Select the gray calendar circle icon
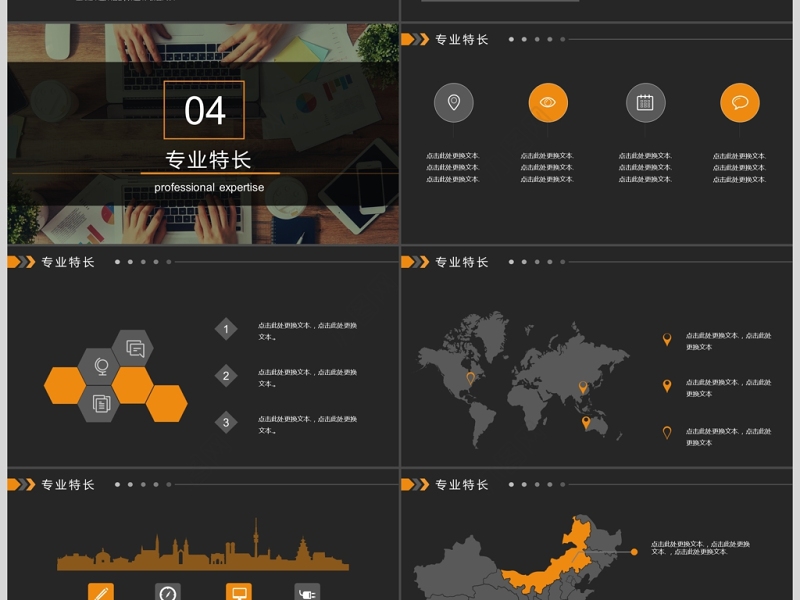Viewport: 800px width, 600px height. (645, 103)
